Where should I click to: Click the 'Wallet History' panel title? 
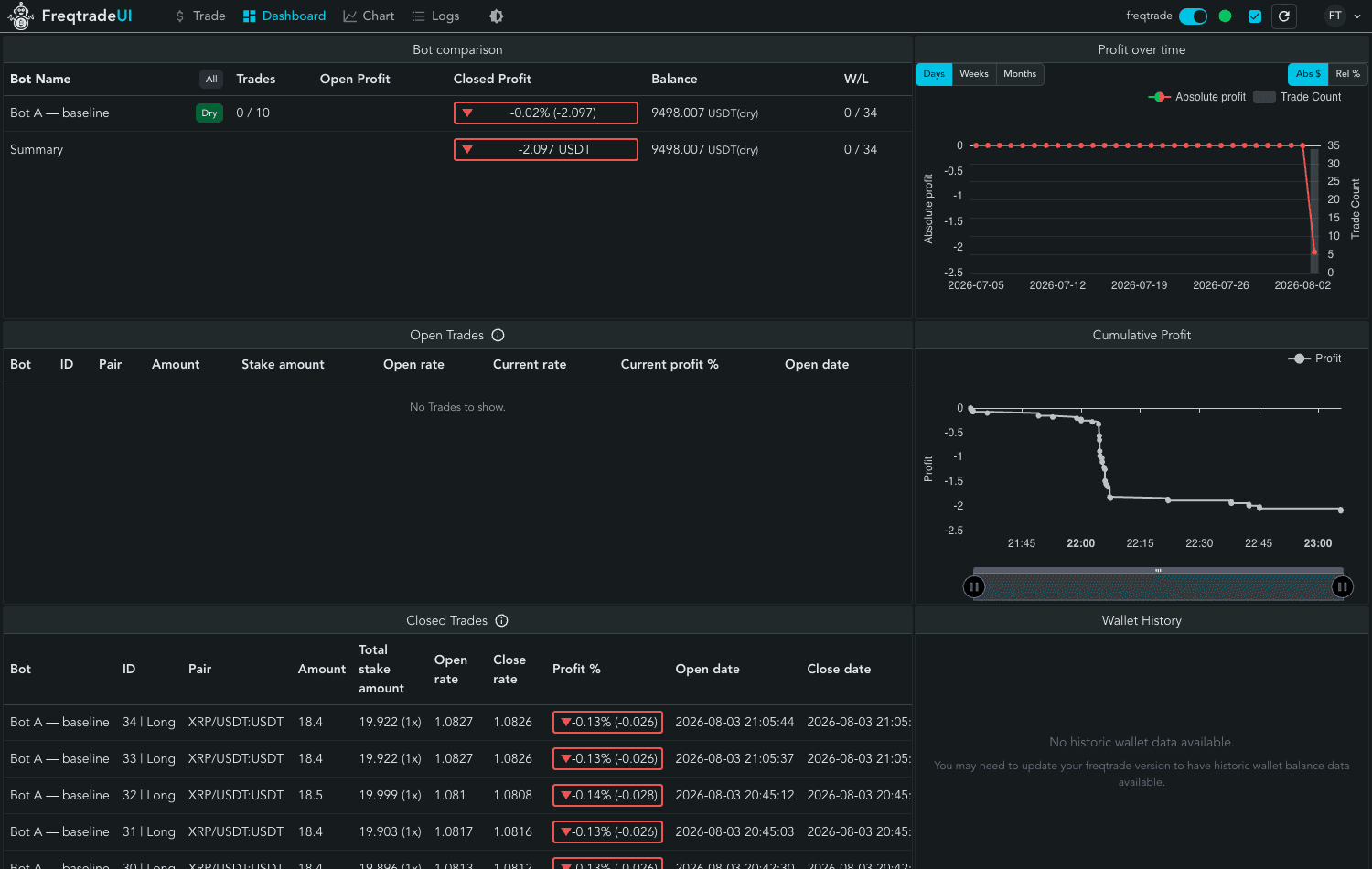coord(1142,621)
